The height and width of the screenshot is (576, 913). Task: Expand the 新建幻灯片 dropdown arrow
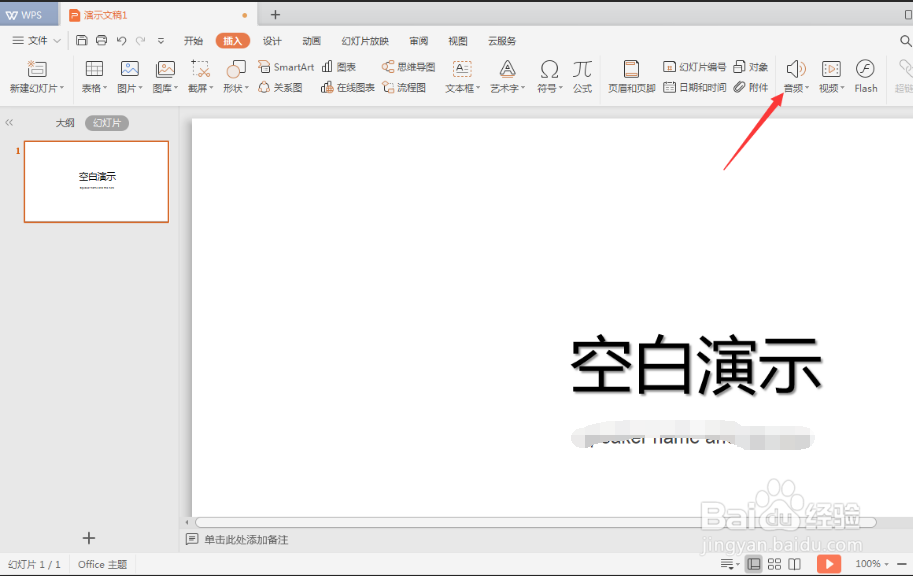(62, 88)
